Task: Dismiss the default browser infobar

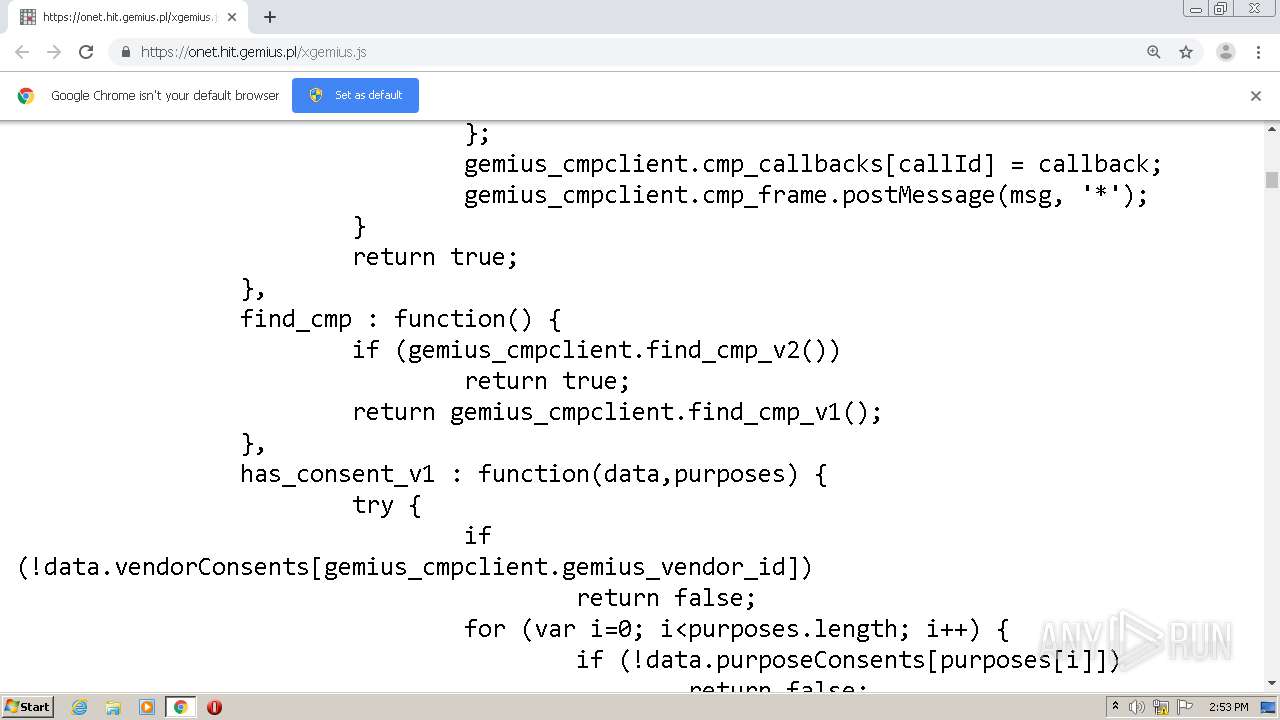Action: pyautogui.click(x=1256, y=96)
